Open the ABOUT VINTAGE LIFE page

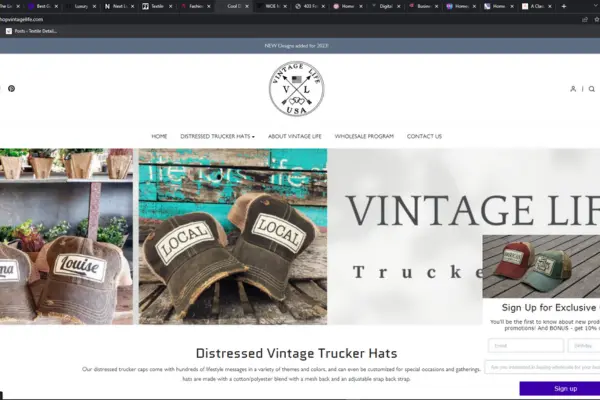pos(295,136)
